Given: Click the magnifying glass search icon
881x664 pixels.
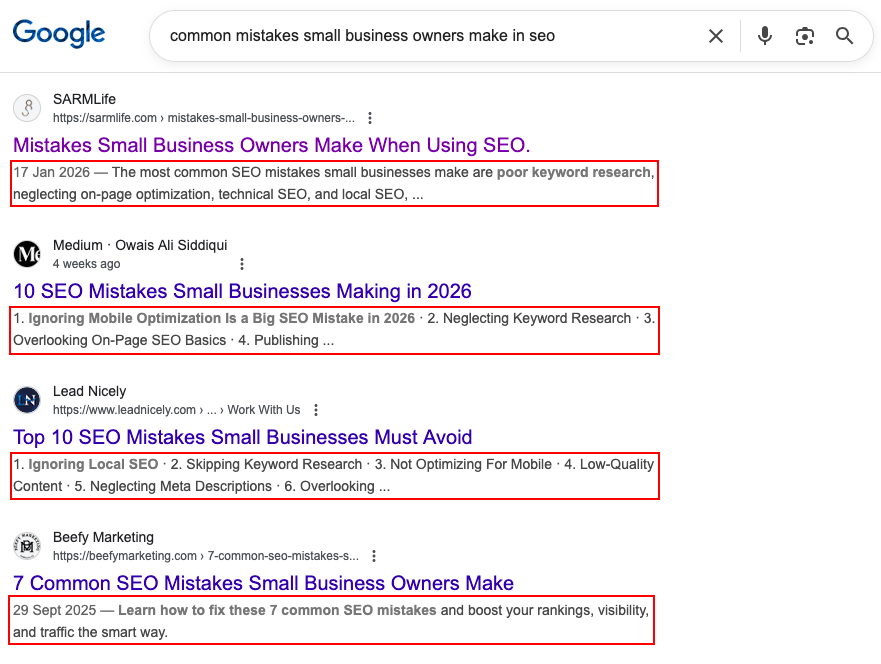Looking at the screenshot, I should 844,35.
